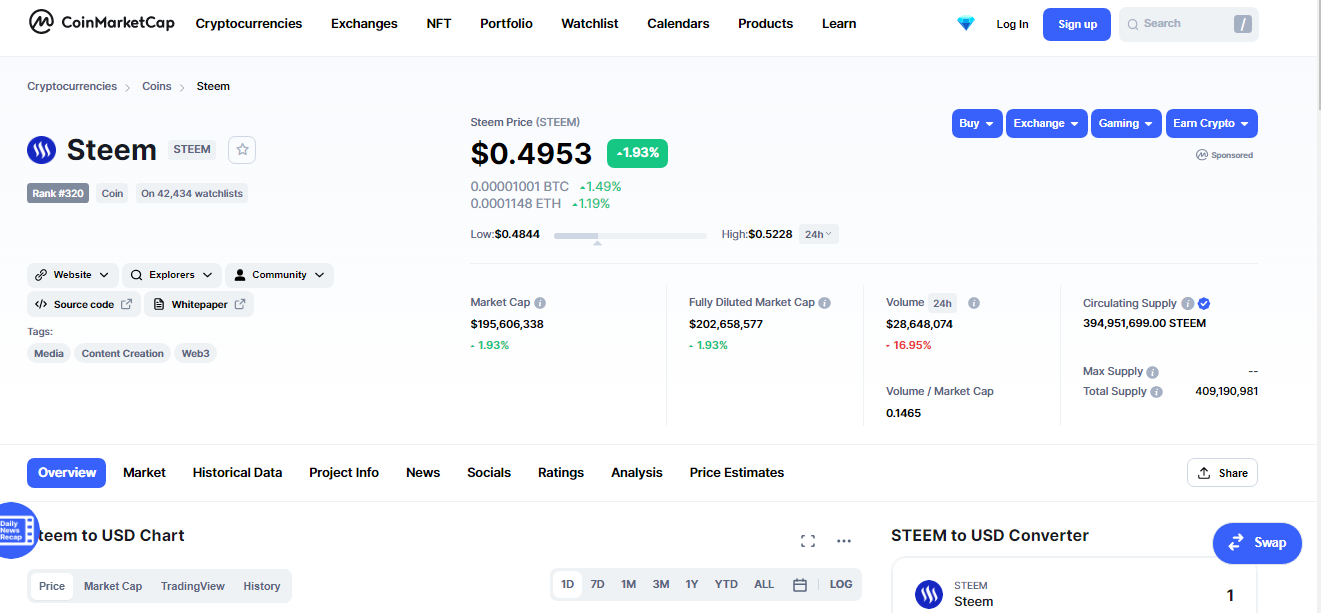The image size is (1321, 613).
Task: Click the info icon next to Market Cap
Action: (540, 302)
